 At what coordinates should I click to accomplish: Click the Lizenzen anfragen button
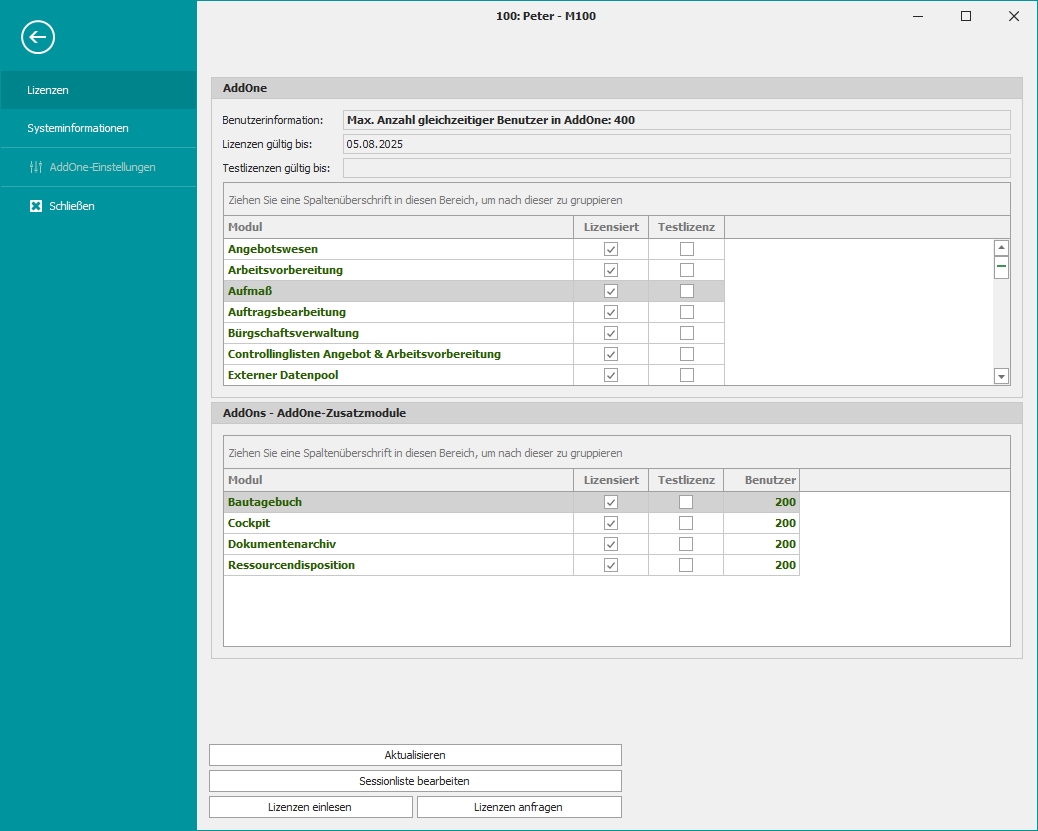point(519,807)
